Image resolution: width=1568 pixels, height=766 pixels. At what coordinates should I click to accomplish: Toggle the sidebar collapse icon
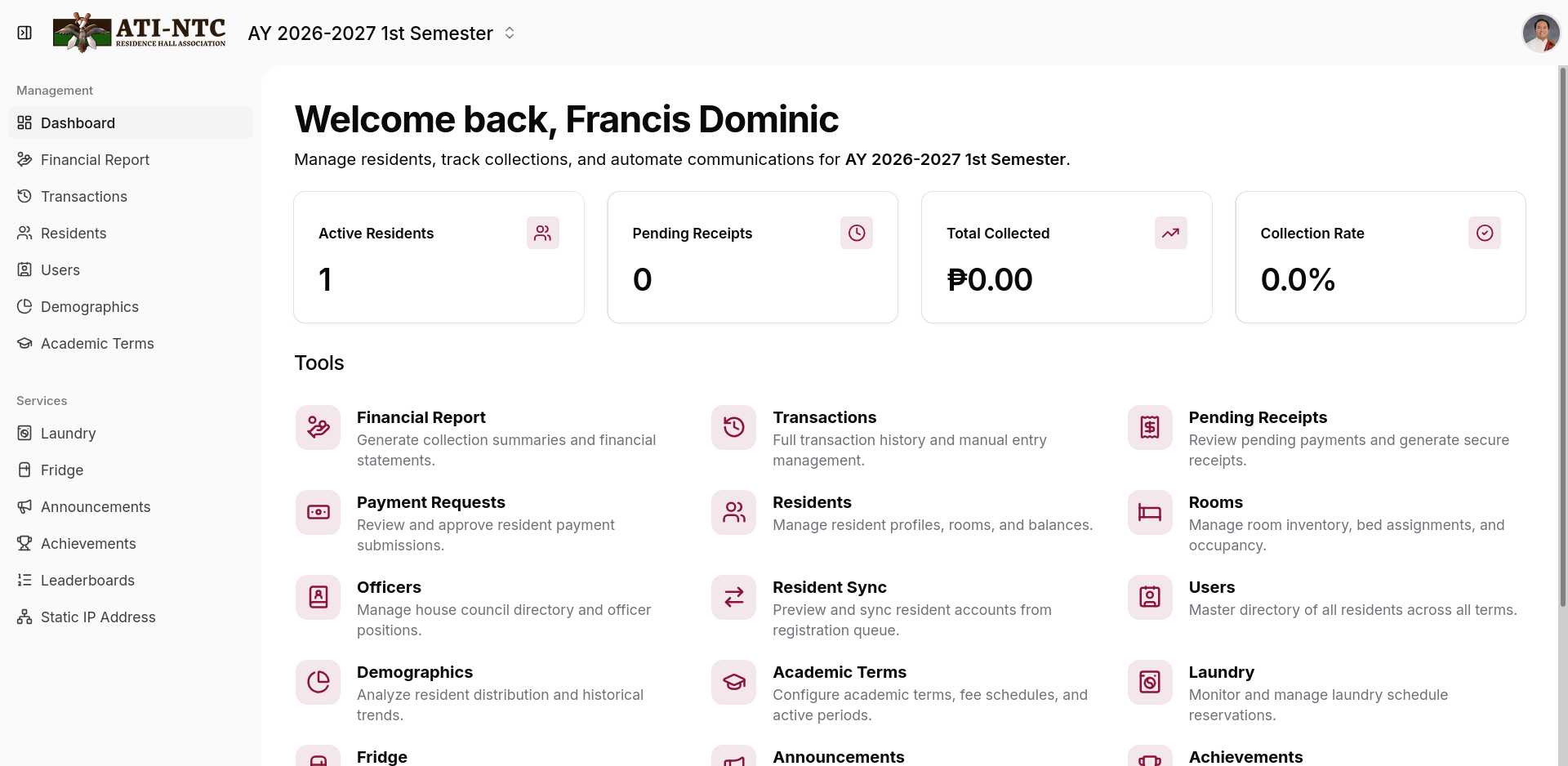(x=24, y=33)
